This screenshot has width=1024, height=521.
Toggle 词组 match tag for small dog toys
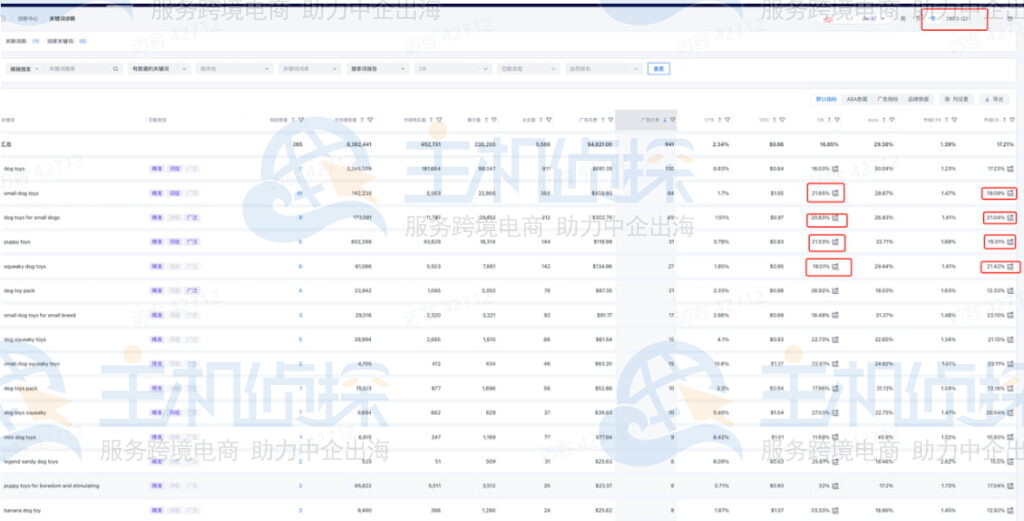pos(175,192)
